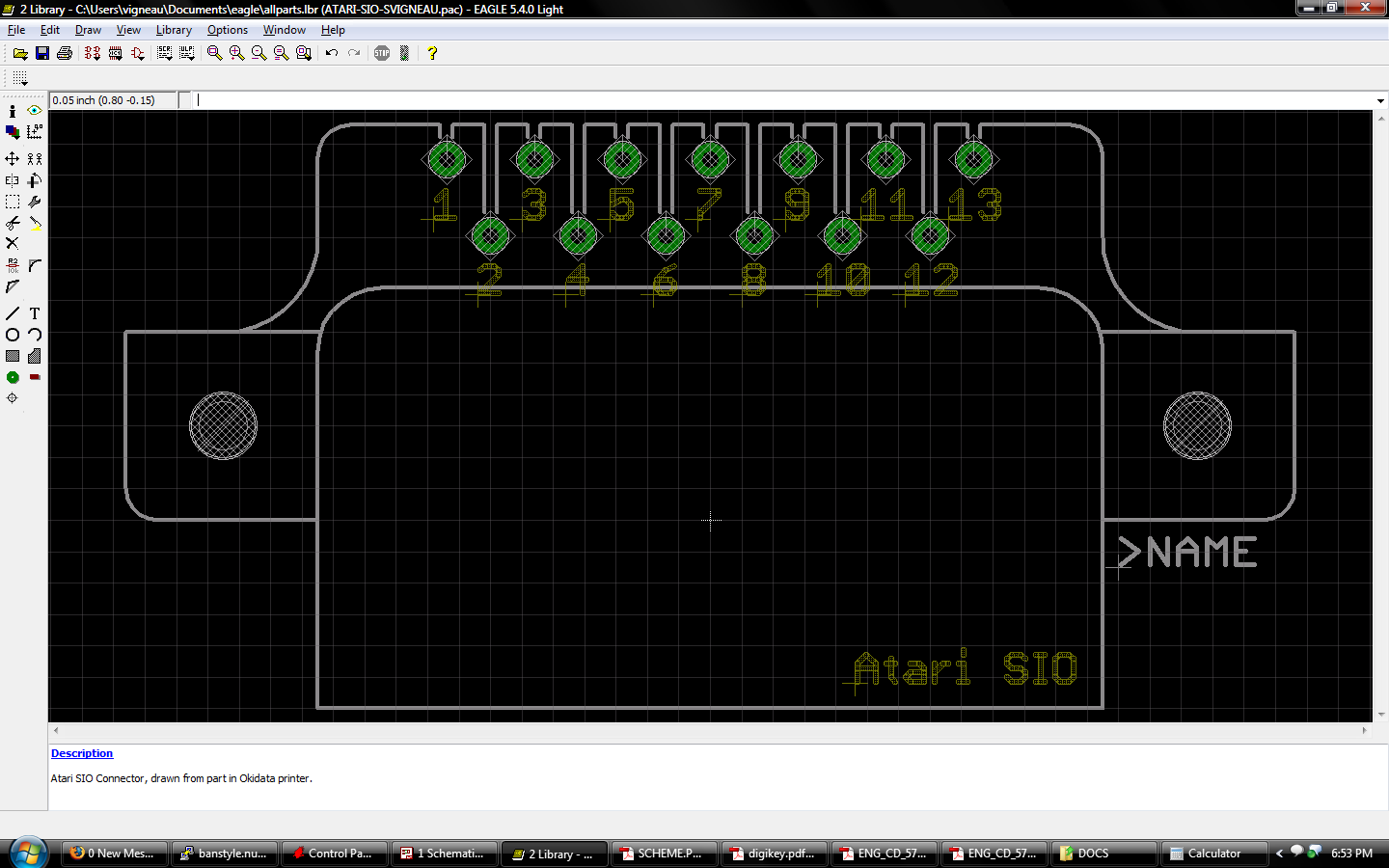Image resolution: width=1389 pixels, height=868 pixels.
Task: Select the Name R2 tool
Action: [13, 265]
